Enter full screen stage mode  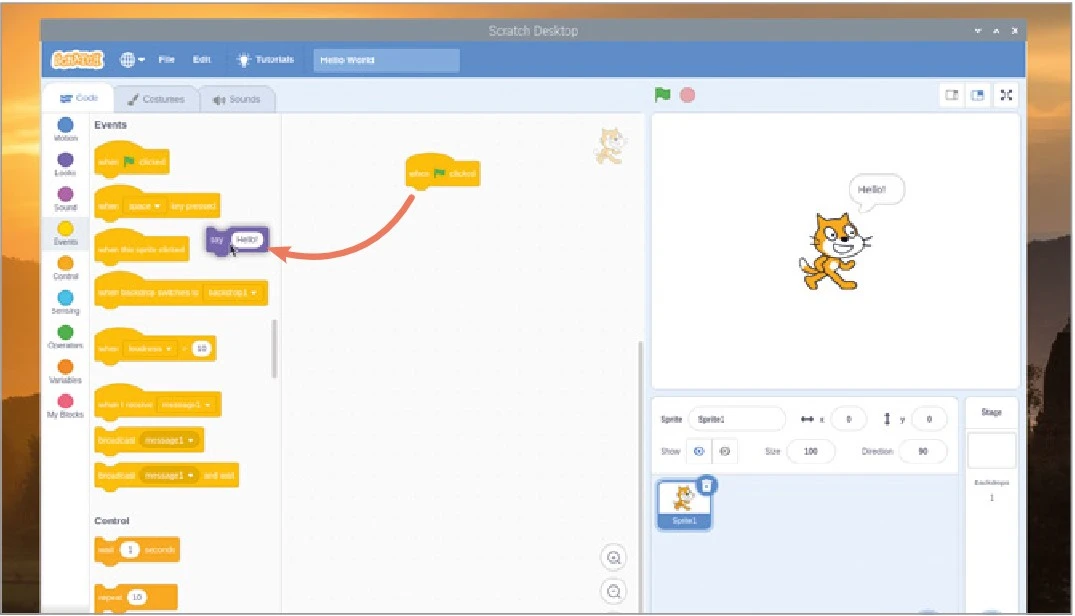[x=1006, y=95]
